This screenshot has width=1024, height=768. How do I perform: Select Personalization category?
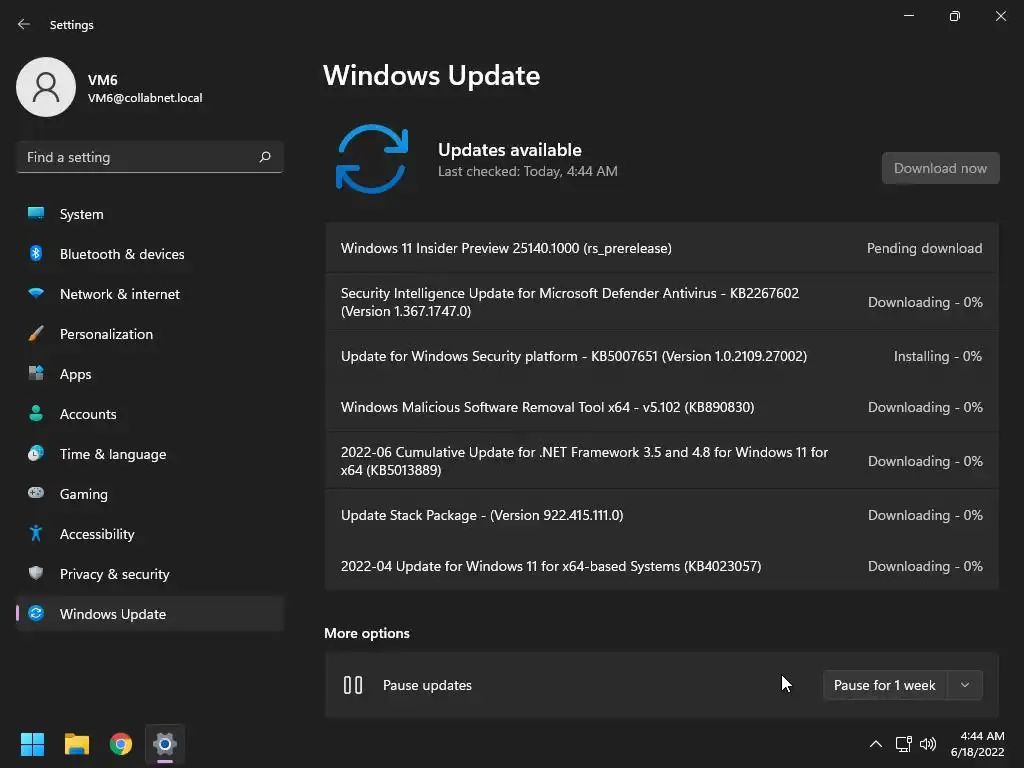tap(150, 334)
